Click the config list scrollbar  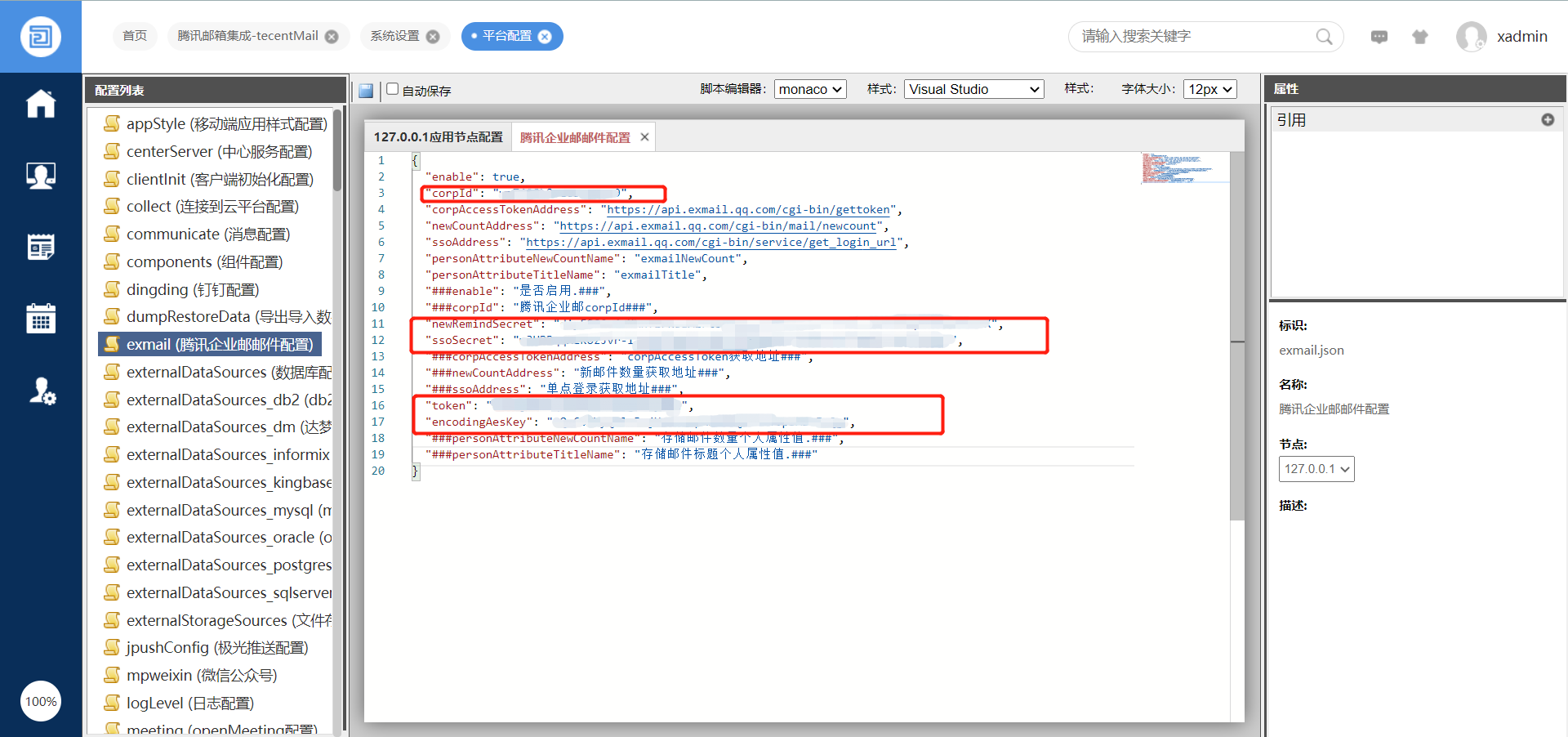[x=337, y=151]
